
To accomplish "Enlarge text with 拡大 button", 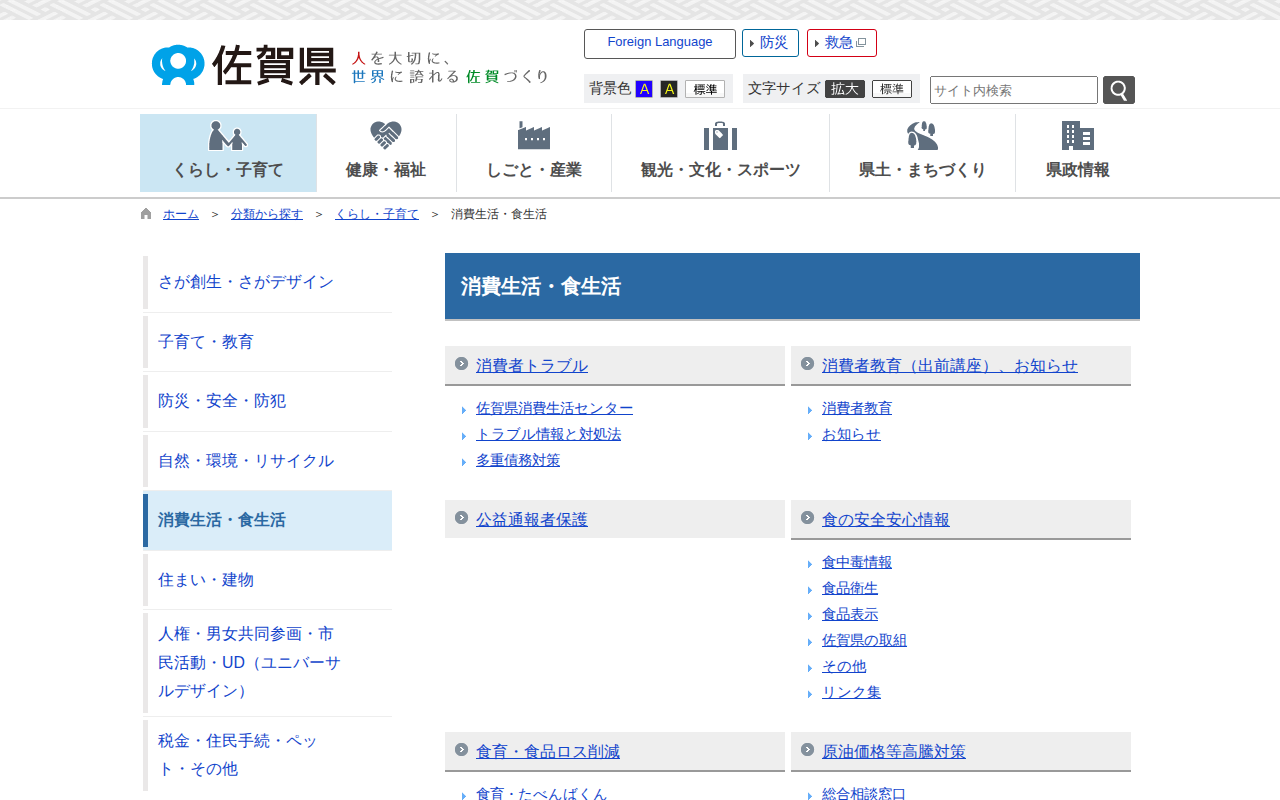I will (x=844, y=89).
